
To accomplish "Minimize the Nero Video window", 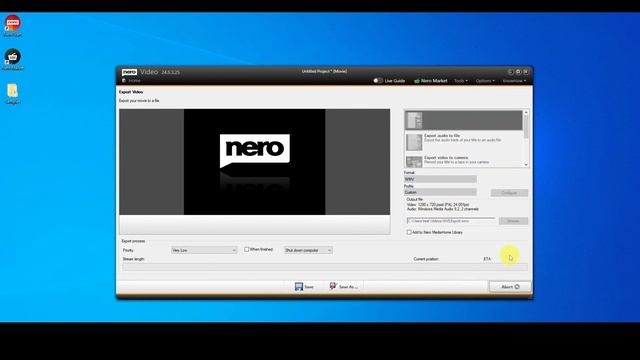I will (x=510, y=71).
